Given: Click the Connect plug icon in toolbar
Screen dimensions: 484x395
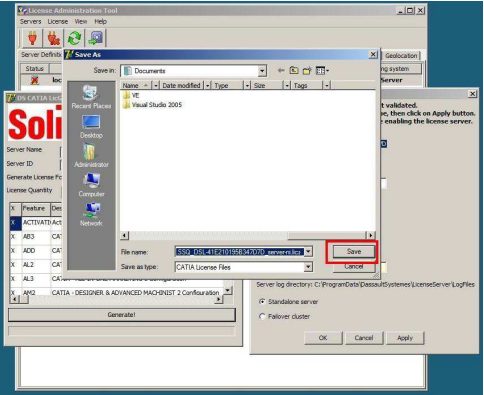Looking at the screenshot, I should click(32, 38).
